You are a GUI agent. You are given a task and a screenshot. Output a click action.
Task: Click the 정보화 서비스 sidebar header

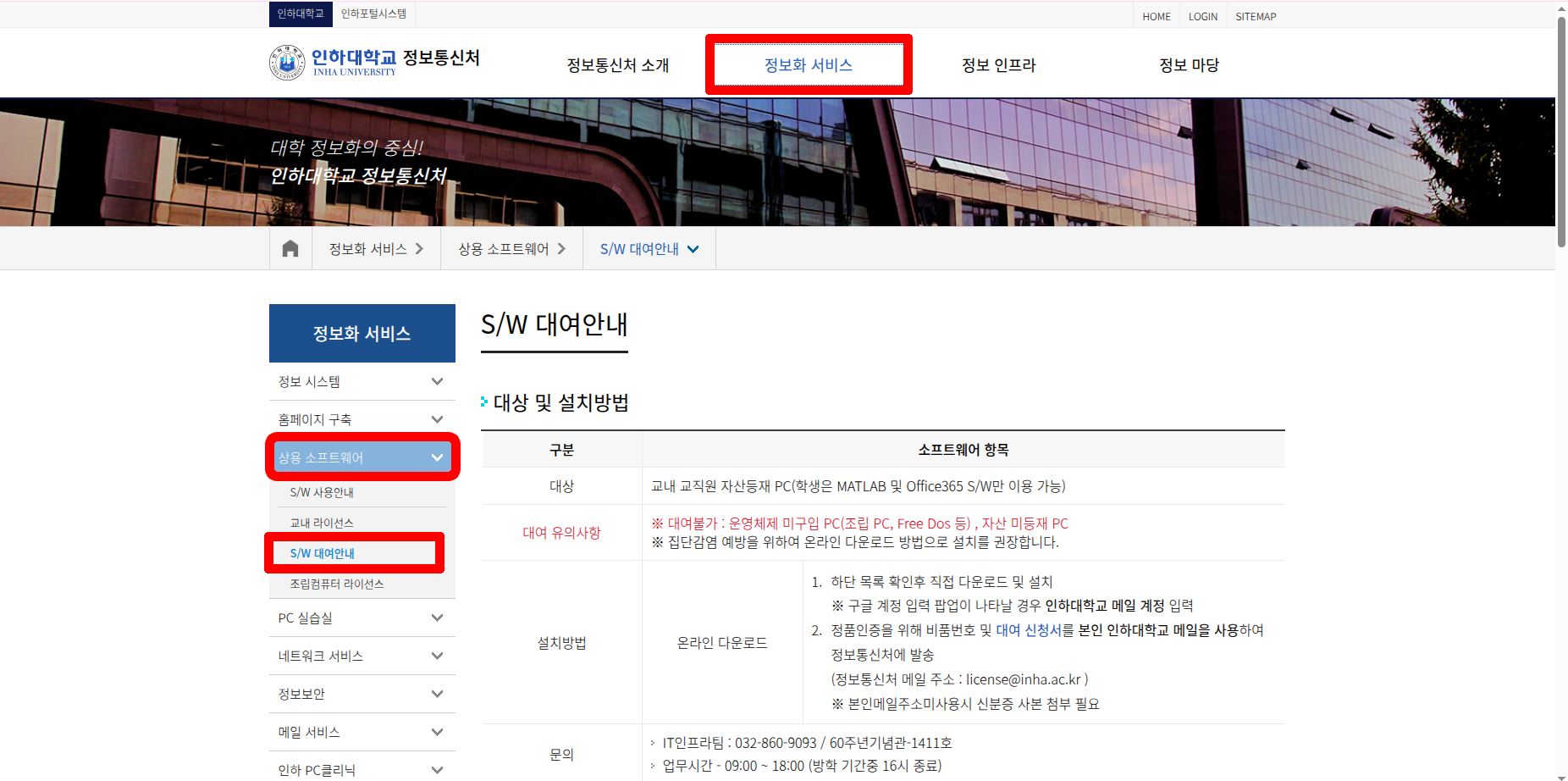tap(362, 333)
